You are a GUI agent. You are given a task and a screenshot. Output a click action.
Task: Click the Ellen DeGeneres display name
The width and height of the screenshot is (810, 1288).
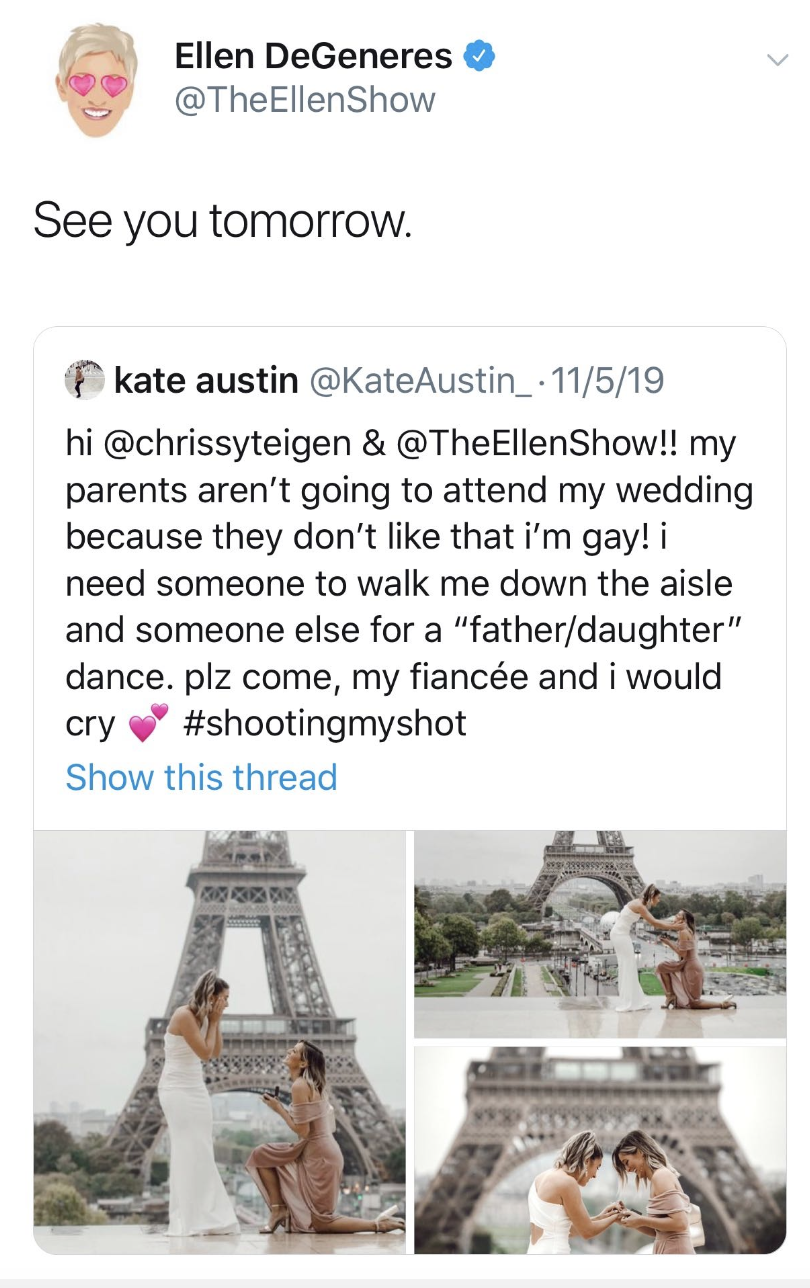click(313, 56)
